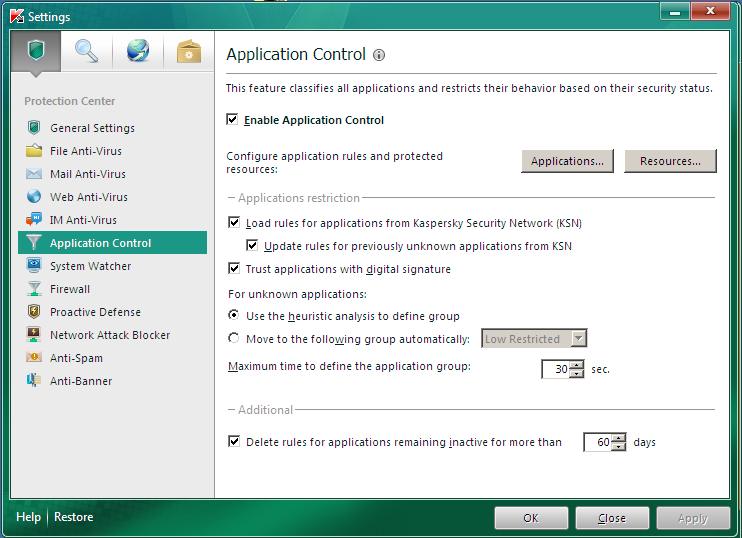This screenshot has height=538, width=742.
Task: Toggle Trust applications with digital signature
Action: point(235,269)
